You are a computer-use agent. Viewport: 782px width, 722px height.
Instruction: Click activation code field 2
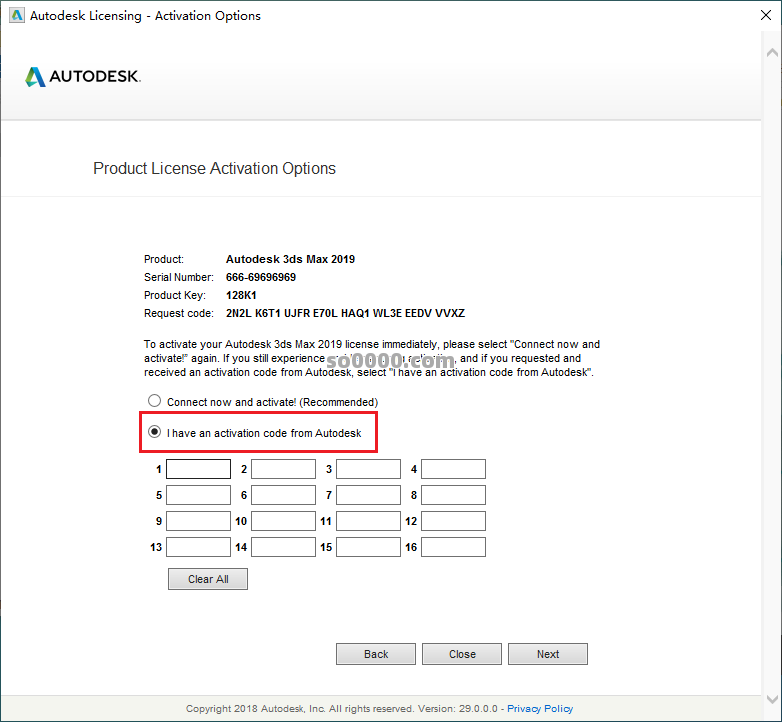[x=283, y=469]
